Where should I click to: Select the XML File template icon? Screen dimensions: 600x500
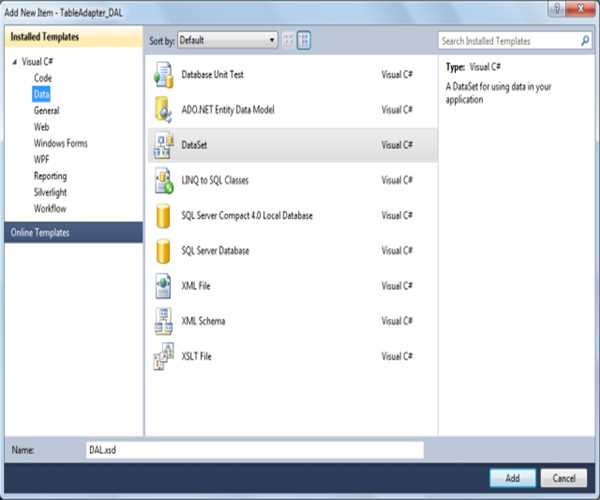tap(163, 286)
